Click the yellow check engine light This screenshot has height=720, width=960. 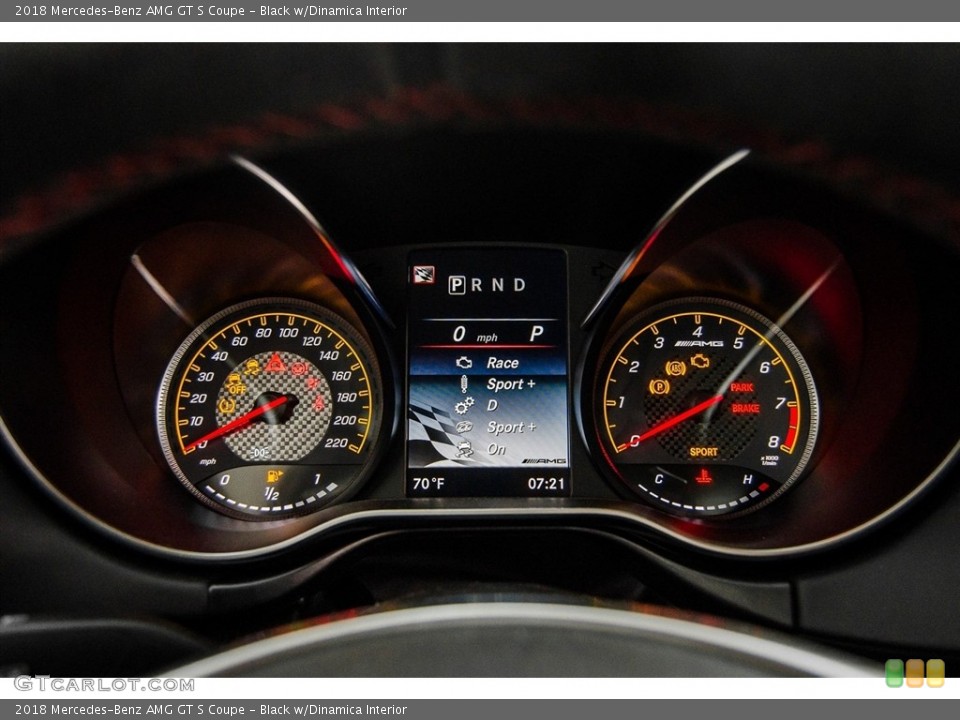(x=700, y=362)
